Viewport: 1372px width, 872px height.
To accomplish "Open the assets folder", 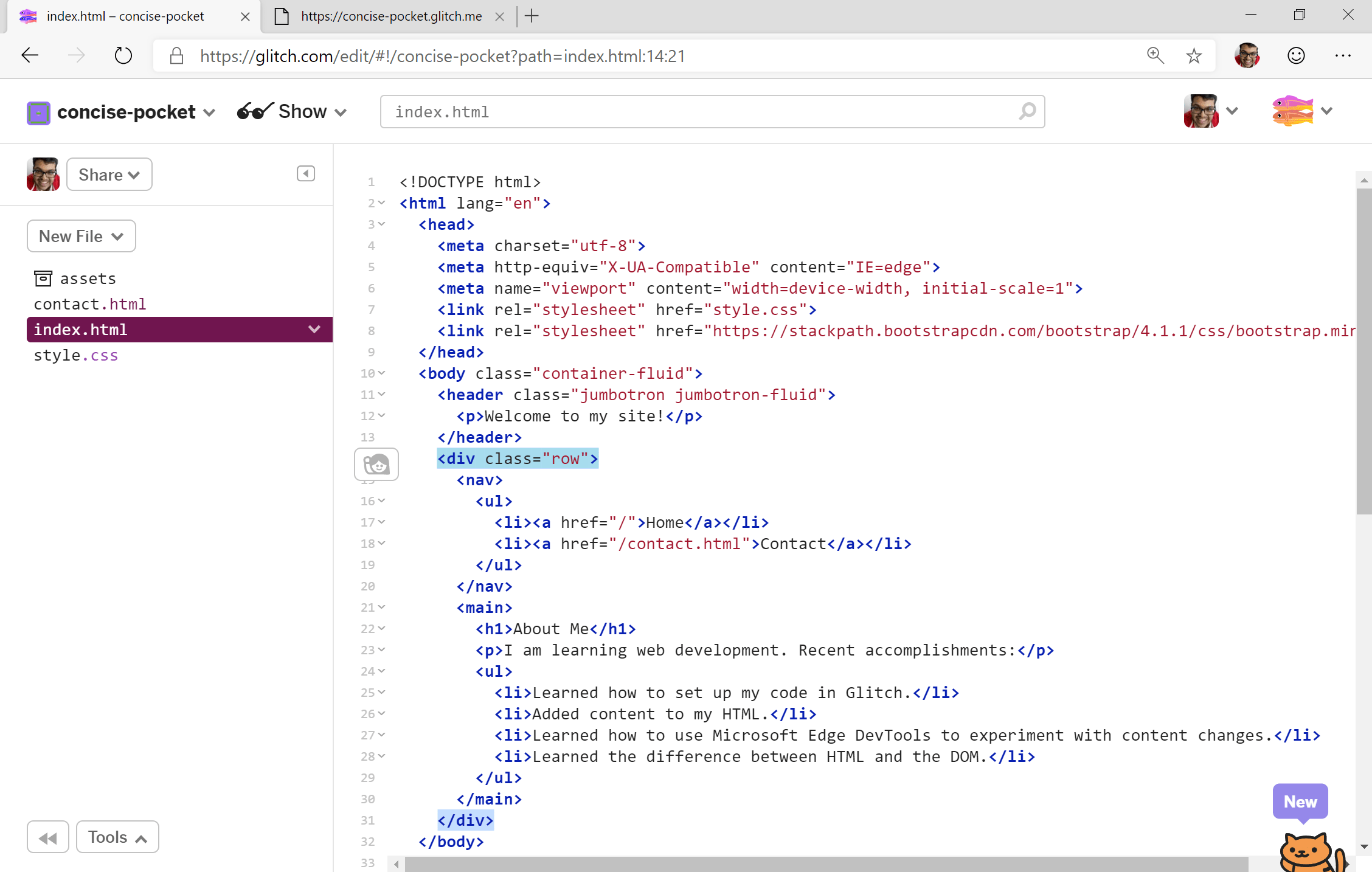I will click(x=87, y=278).
